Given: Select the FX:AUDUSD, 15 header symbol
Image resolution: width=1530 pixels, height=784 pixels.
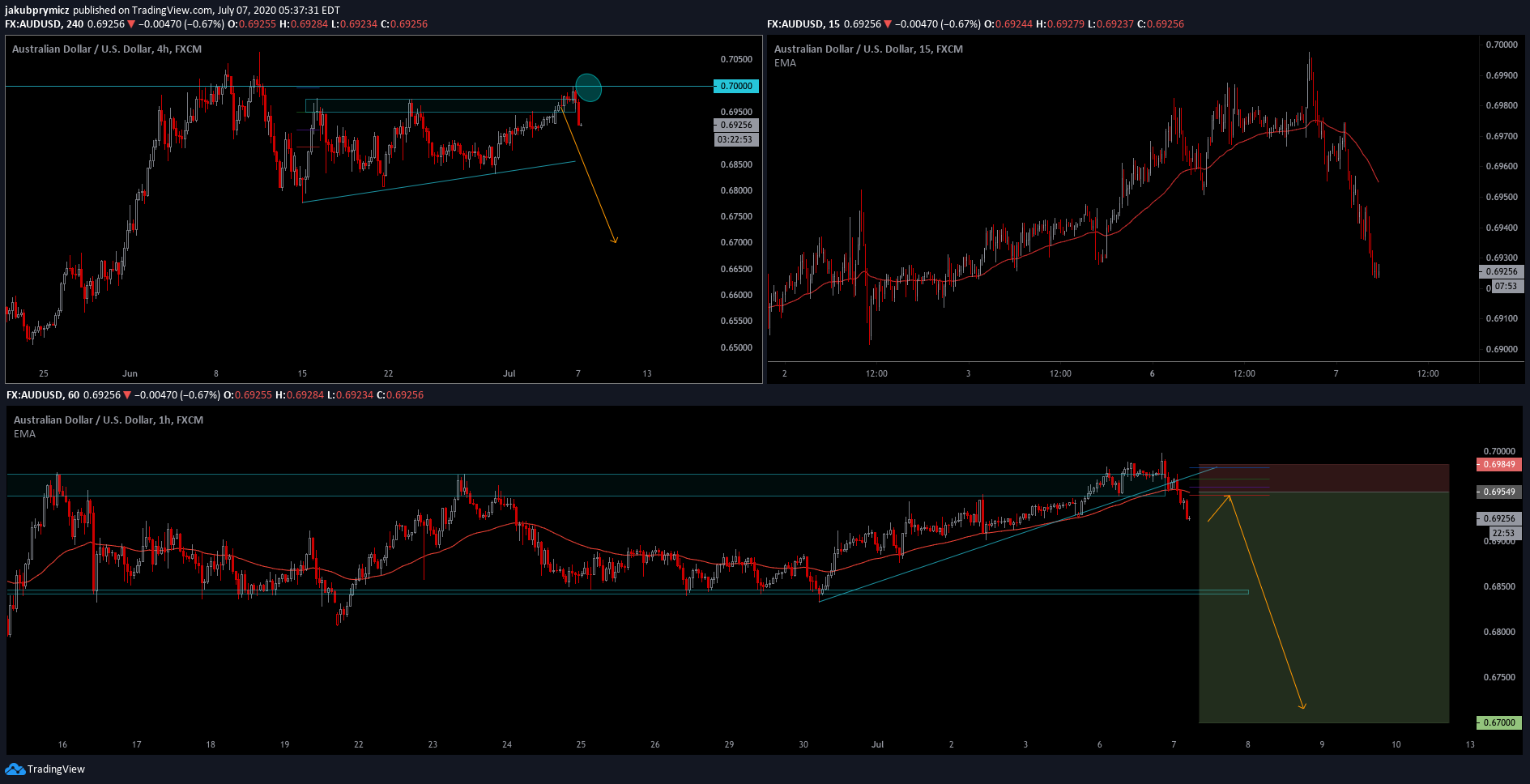Looking at the screenshot, I should pyautogui.click(x=803, y=24).
